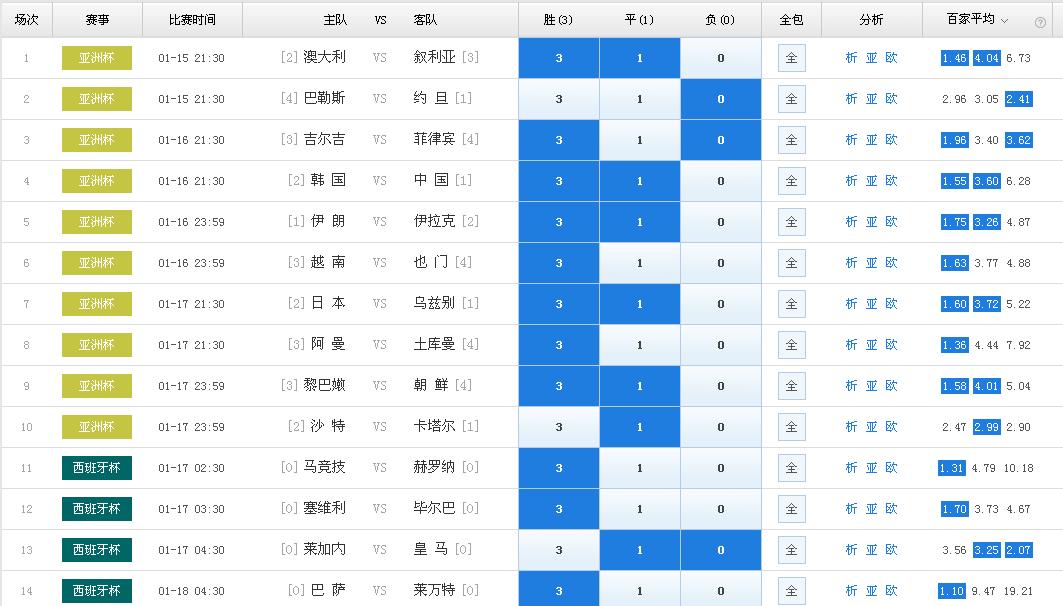The image size is (1063, 606).
Task: Click 全 button for 马竞技 vs 赫罗纳
Action: coord(791,468)
